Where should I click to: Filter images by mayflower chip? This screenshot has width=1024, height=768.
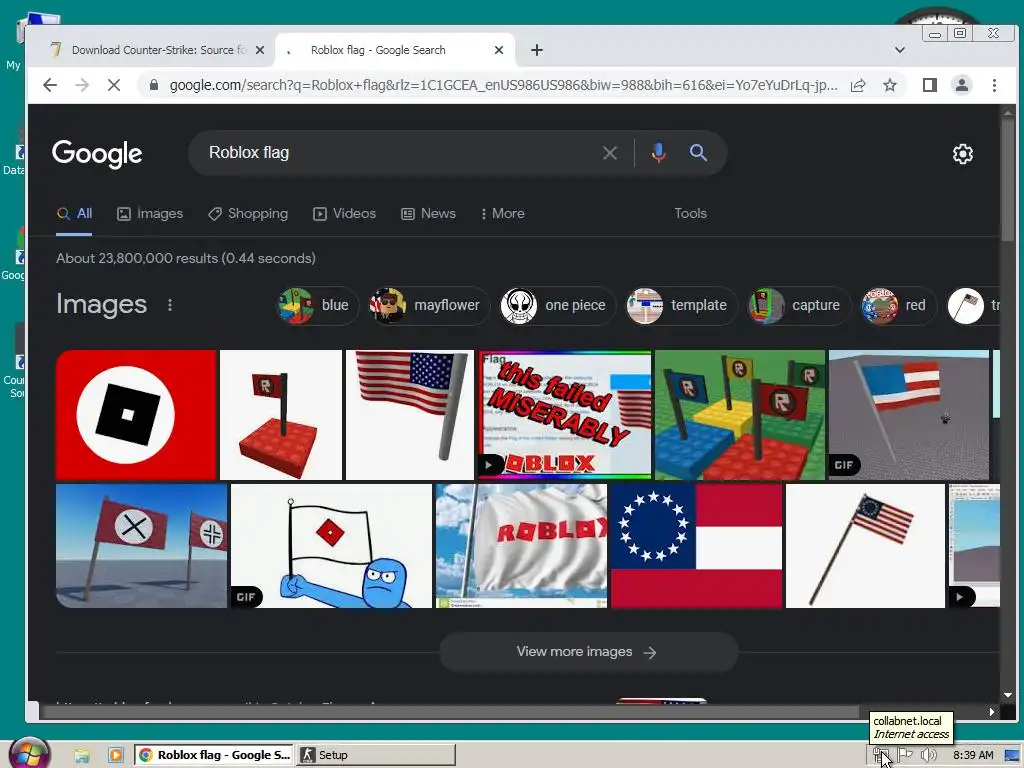(428, 305)
